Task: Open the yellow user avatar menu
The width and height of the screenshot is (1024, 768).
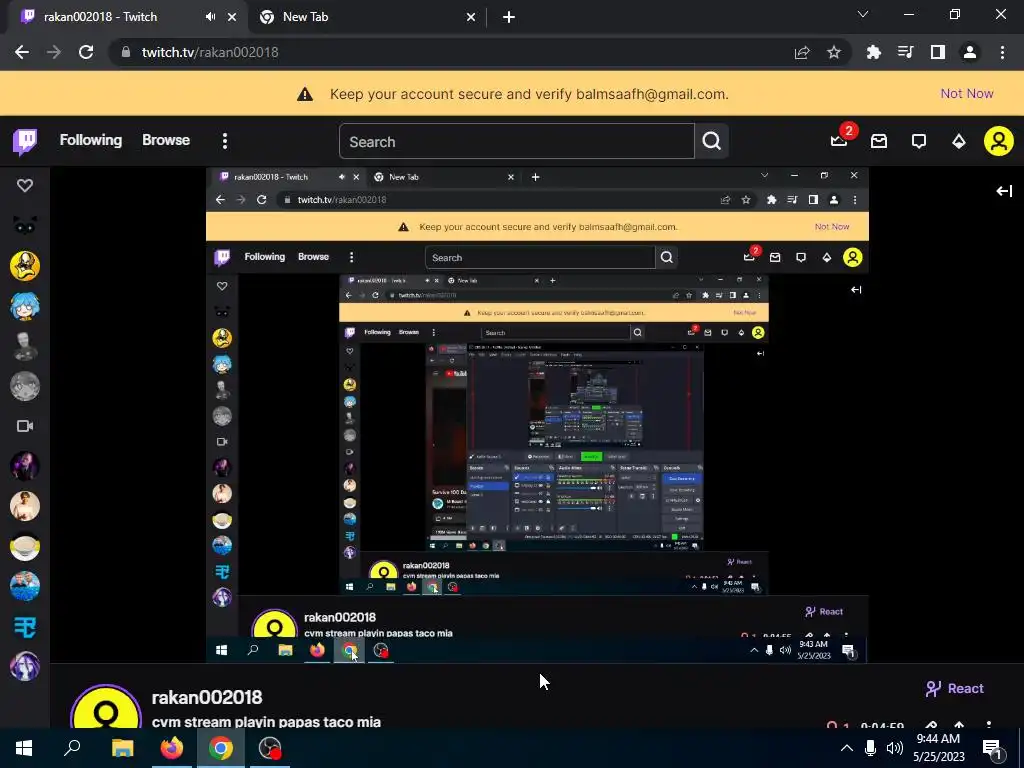Action: [x=999, y=141]
